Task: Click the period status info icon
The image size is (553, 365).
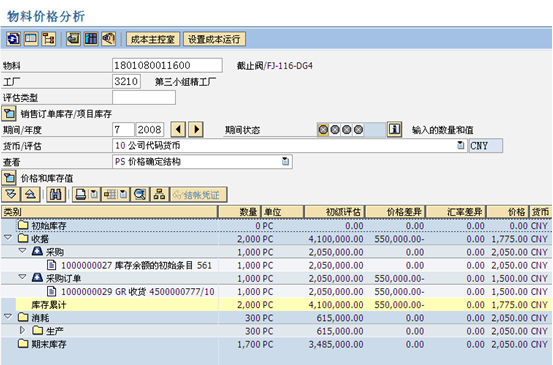Action: click(394, 129)
